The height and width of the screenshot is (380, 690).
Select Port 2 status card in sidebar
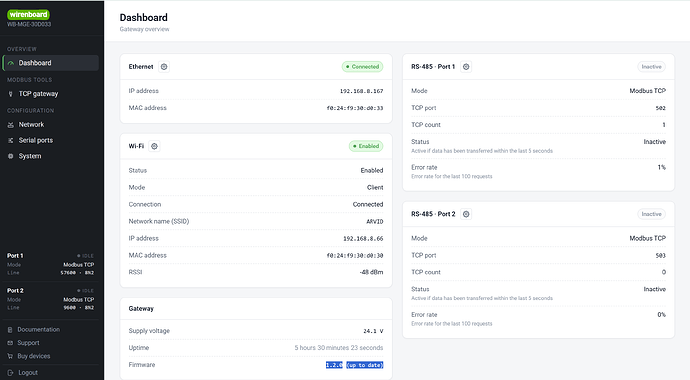51,299
